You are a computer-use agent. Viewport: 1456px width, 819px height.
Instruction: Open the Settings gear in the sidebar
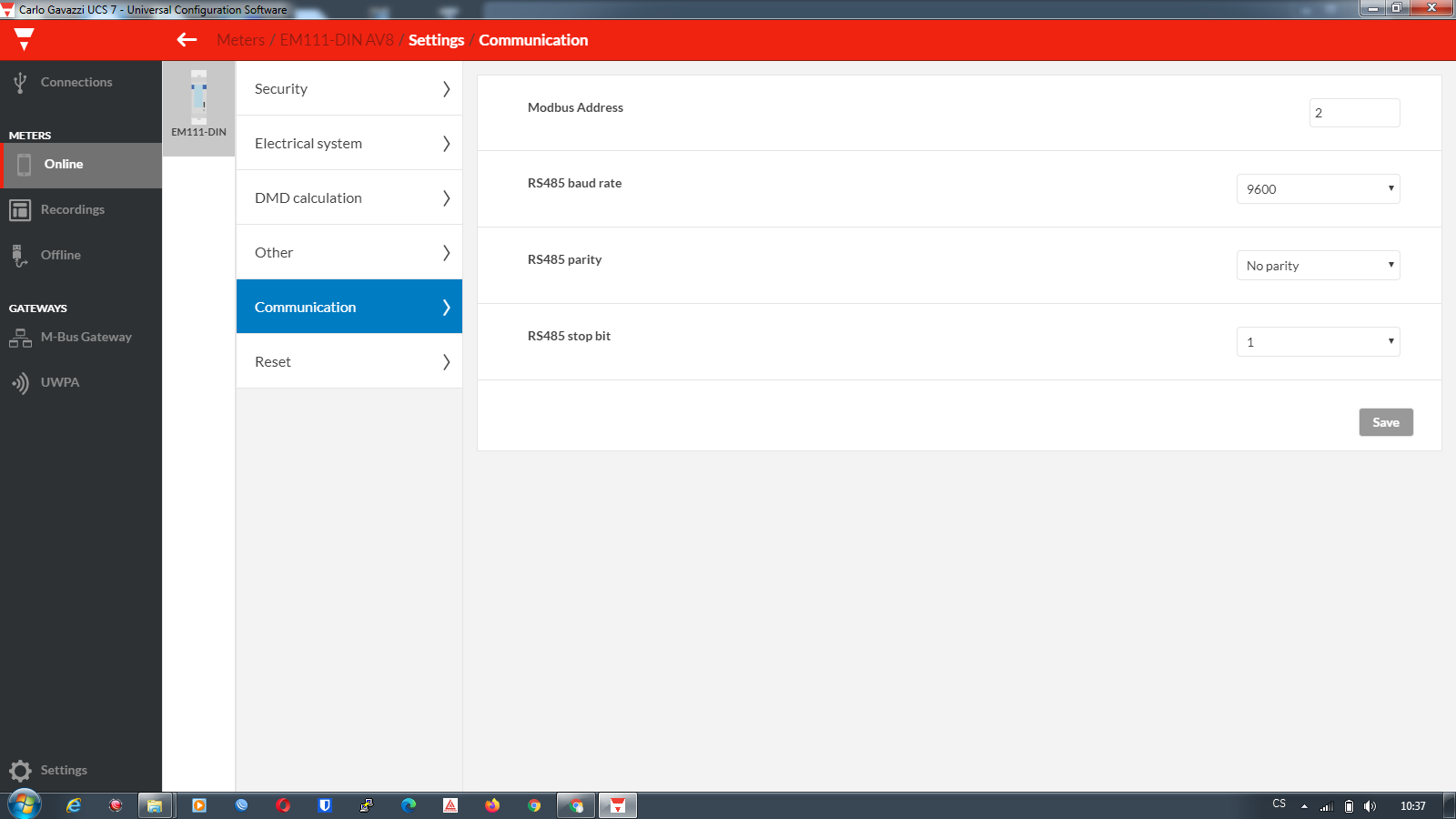click(20, 771)
